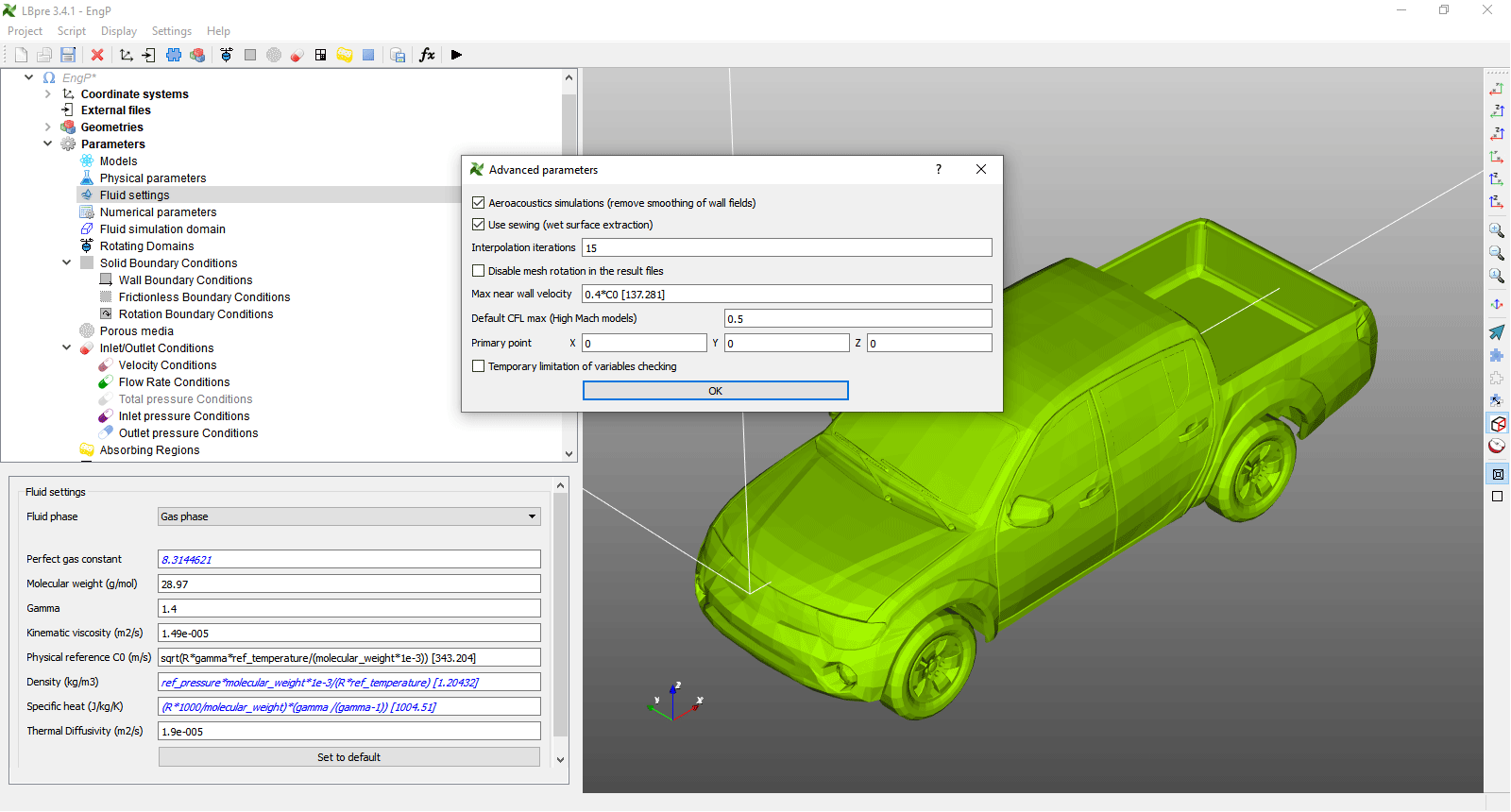The image size is (1511, 812).
Task: Click the fx function toolbar icon
Action: [427, 55]
